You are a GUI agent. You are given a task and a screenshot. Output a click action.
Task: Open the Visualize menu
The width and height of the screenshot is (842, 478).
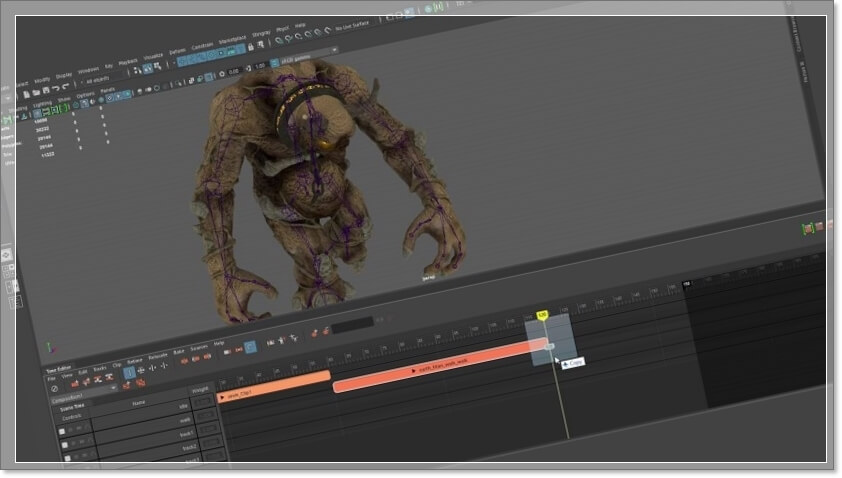(x=153, y=56)
